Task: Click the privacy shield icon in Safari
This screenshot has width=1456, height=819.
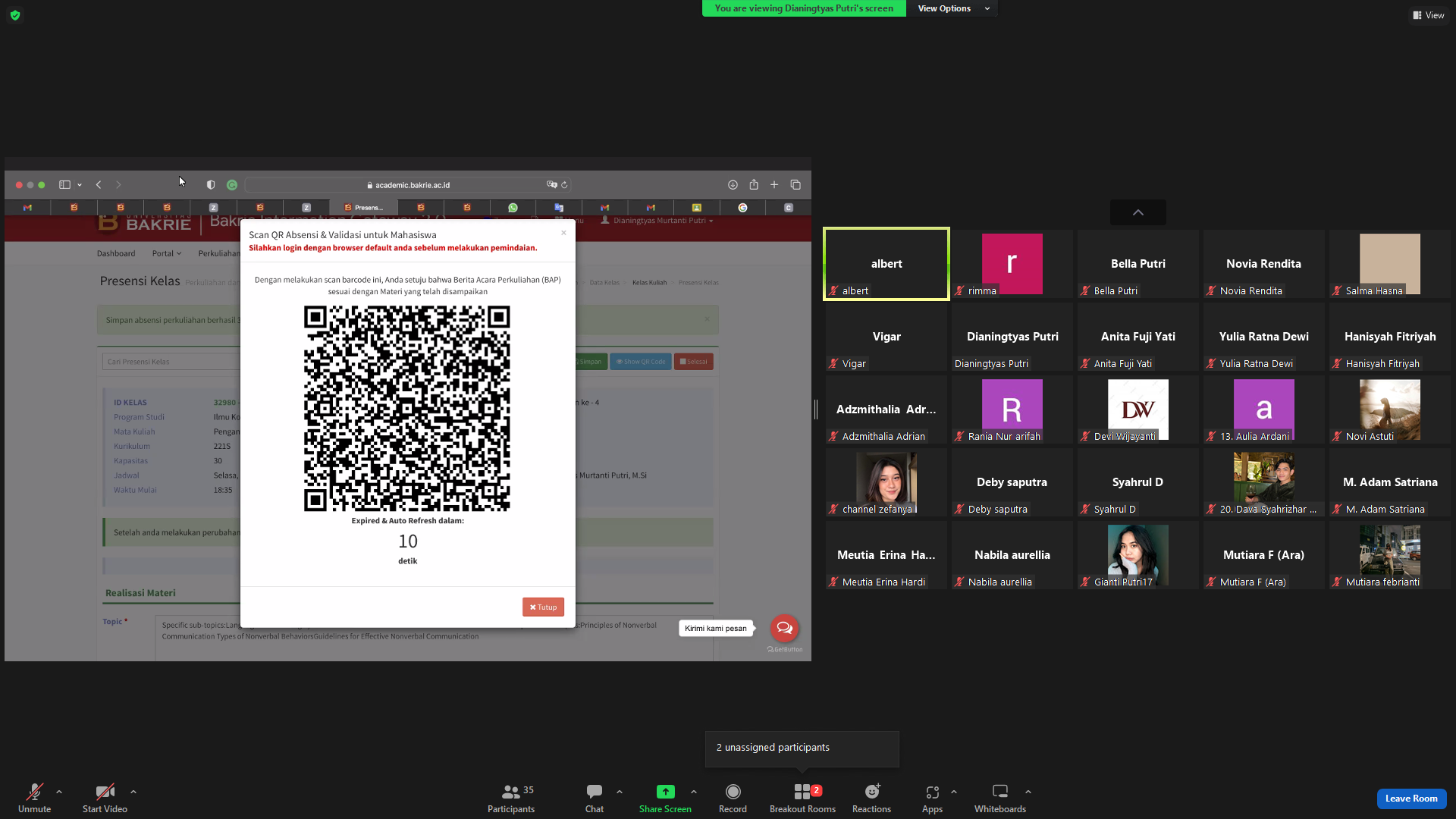Action: 211,185
